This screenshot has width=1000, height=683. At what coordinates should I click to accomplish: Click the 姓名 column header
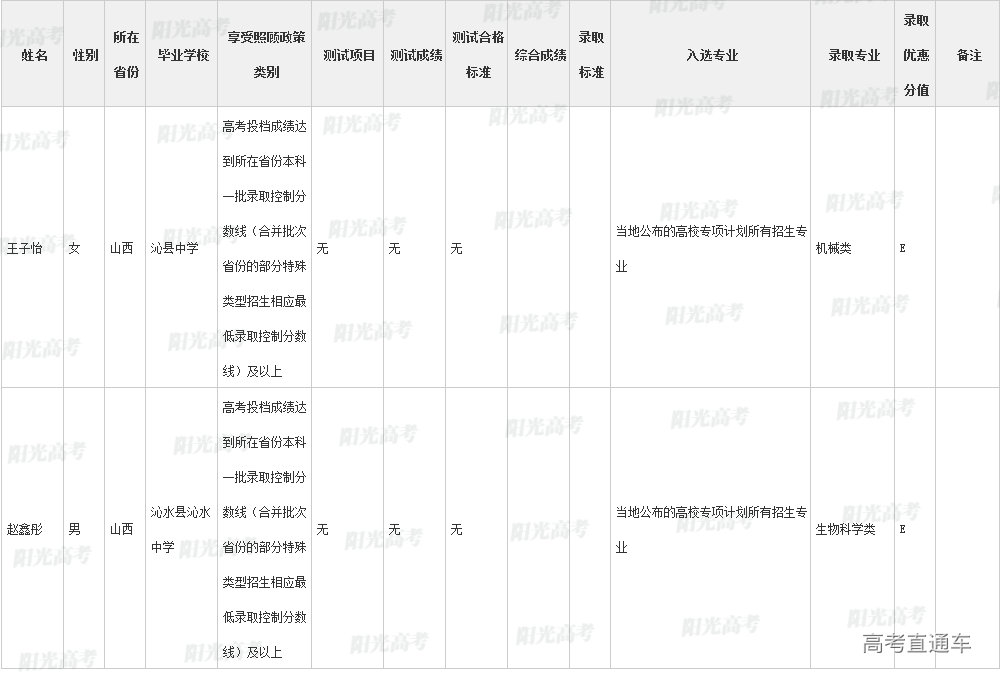(34, 55)
